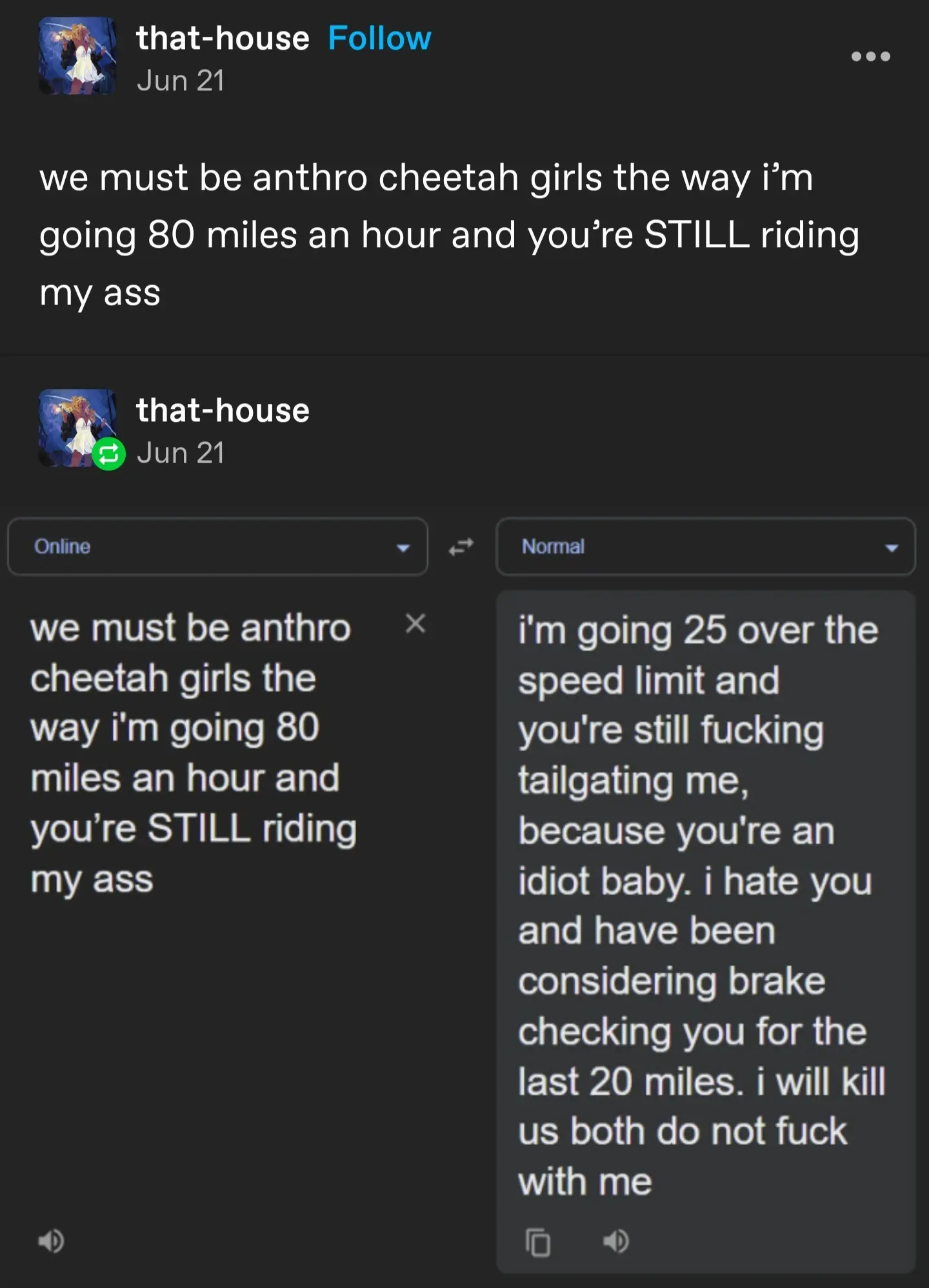Copy the translated text
The image size is (929, 1288).
pyautogui.click(x=538, y=1242)
